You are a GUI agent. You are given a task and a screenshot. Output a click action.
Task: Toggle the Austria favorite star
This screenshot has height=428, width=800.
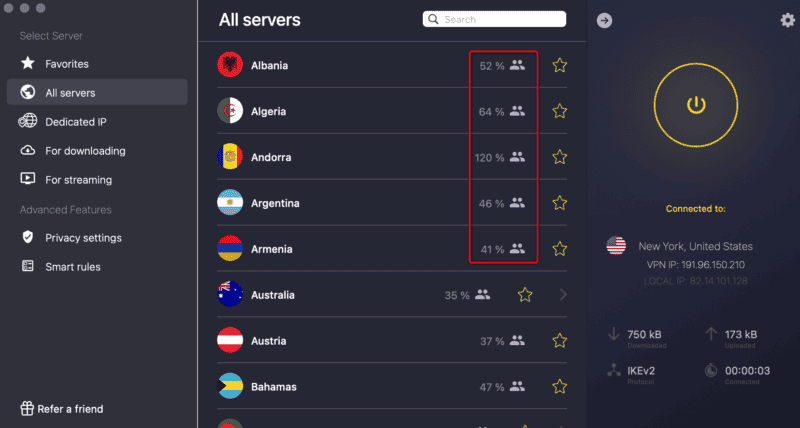[x=560, y=341]
